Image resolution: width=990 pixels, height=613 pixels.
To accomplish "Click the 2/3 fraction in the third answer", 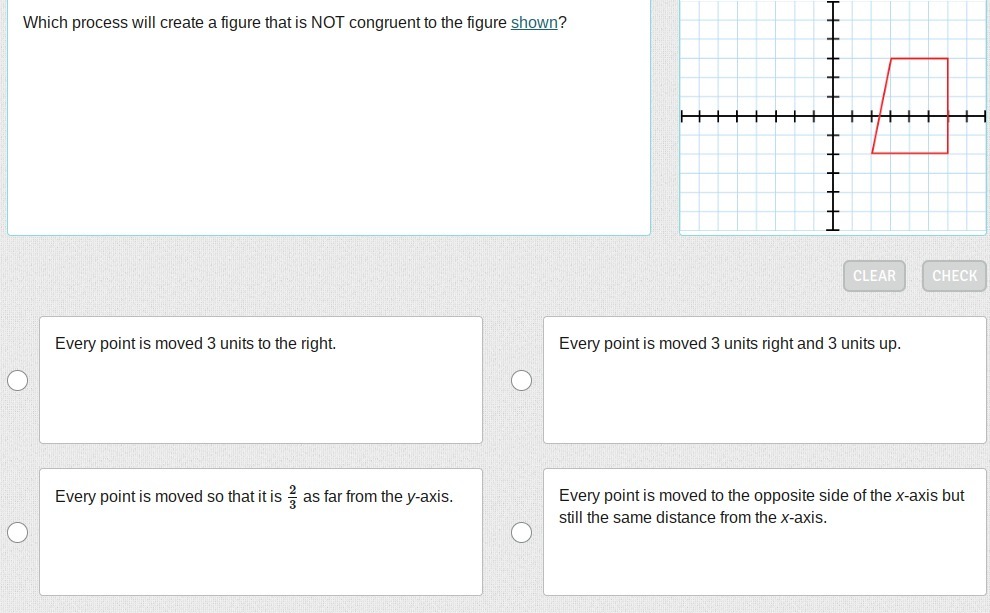I will tap(292, 497).
